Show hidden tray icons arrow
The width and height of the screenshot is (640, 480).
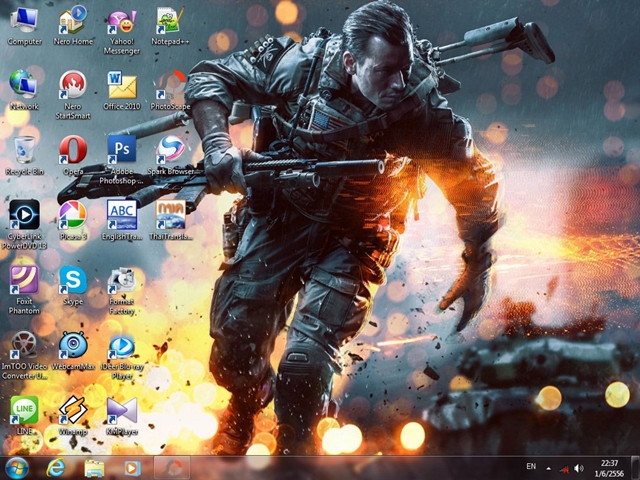point(549,469)
